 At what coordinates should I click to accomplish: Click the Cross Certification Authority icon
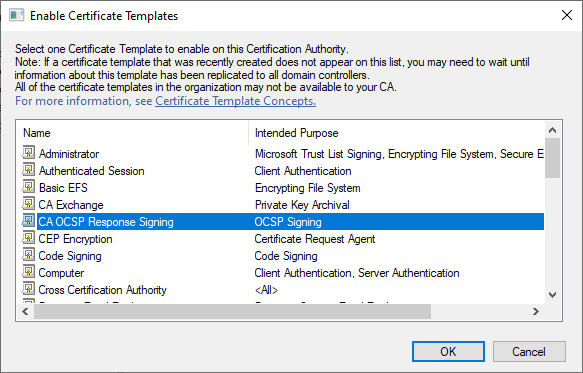(28, 289)
